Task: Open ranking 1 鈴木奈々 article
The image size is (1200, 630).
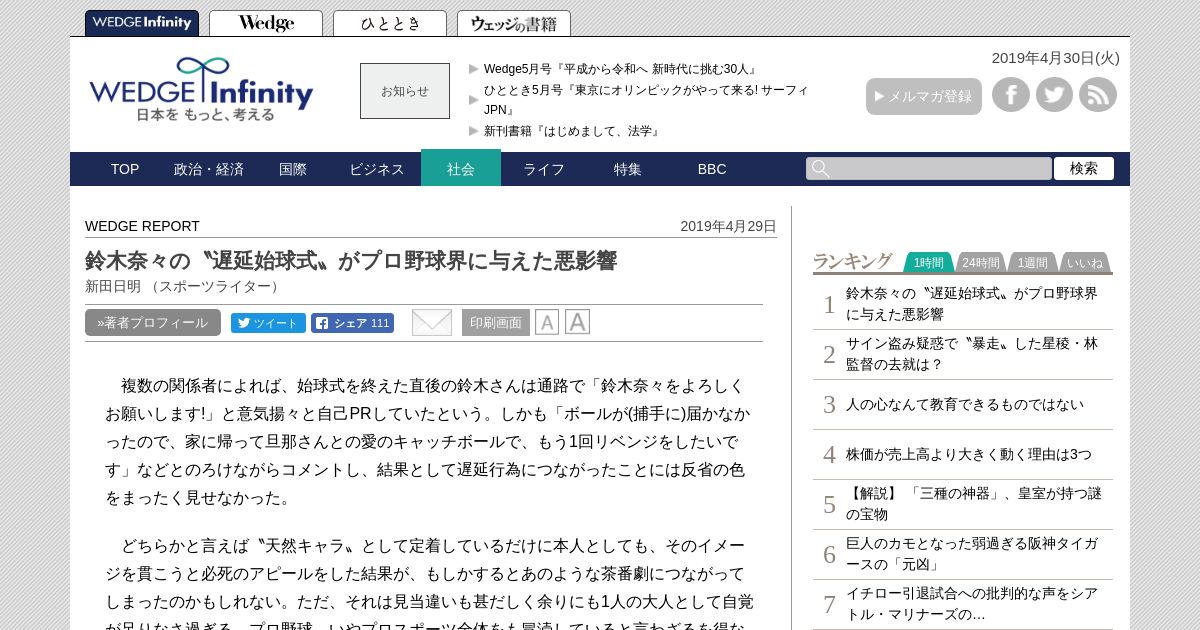Action: [x=972, y=303]
